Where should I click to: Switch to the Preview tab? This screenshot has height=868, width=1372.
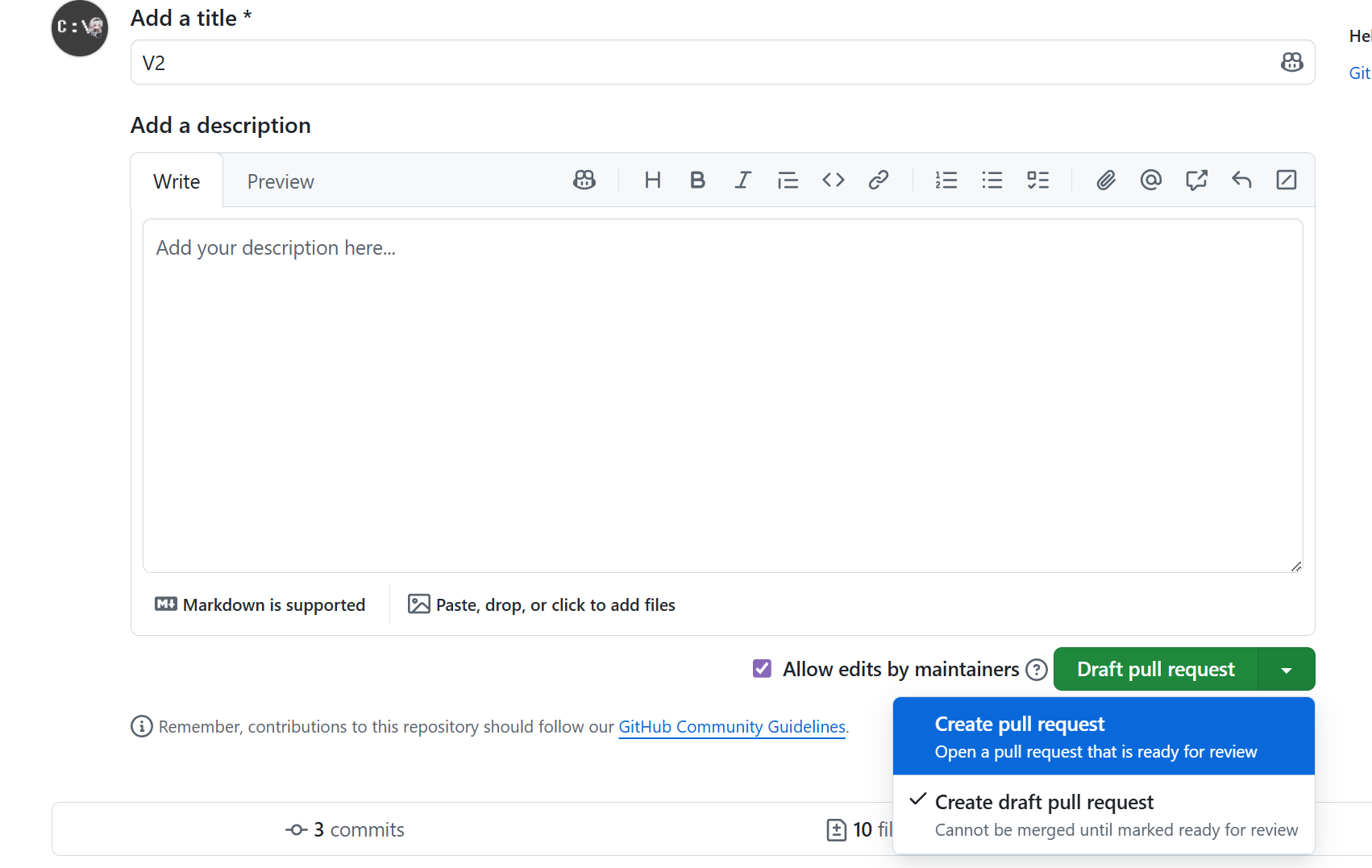pyautogui.click(x=281, y=181)
